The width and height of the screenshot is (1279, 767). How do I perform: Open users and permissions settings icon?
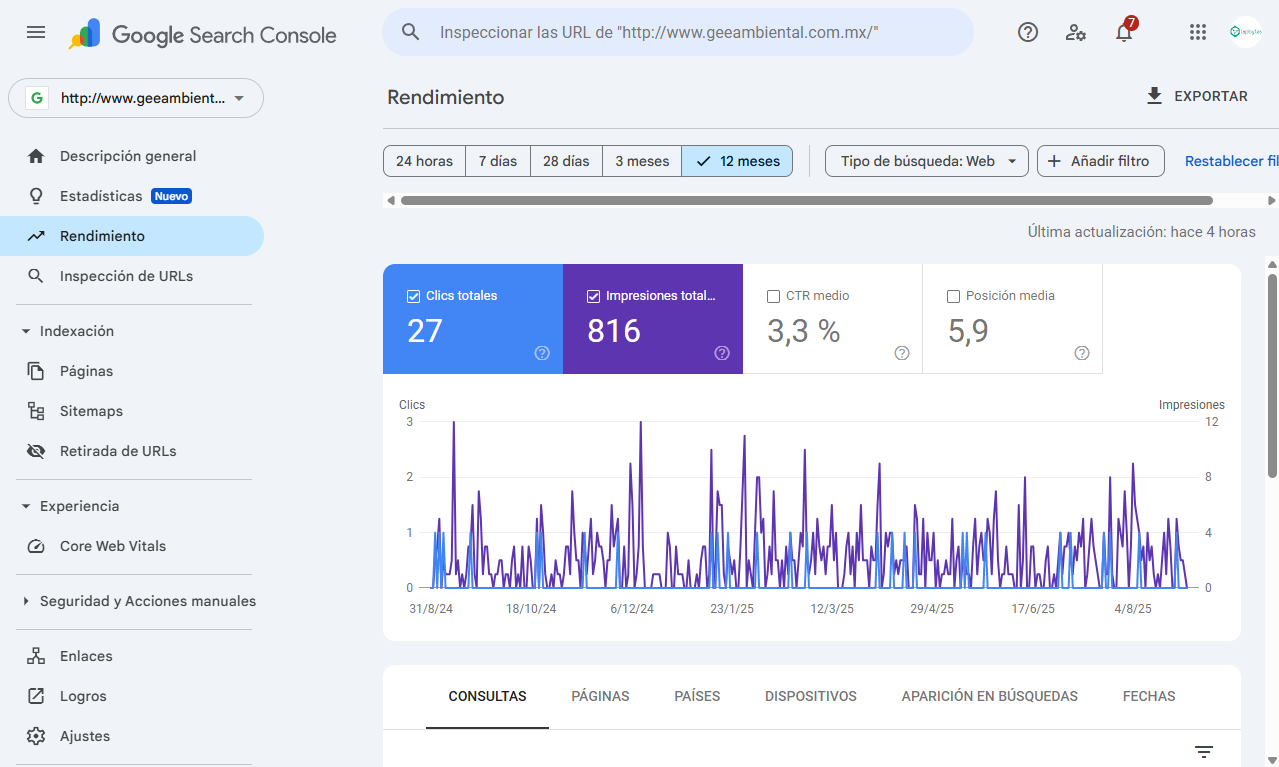pyautogui.click(x=1076, y=32)
